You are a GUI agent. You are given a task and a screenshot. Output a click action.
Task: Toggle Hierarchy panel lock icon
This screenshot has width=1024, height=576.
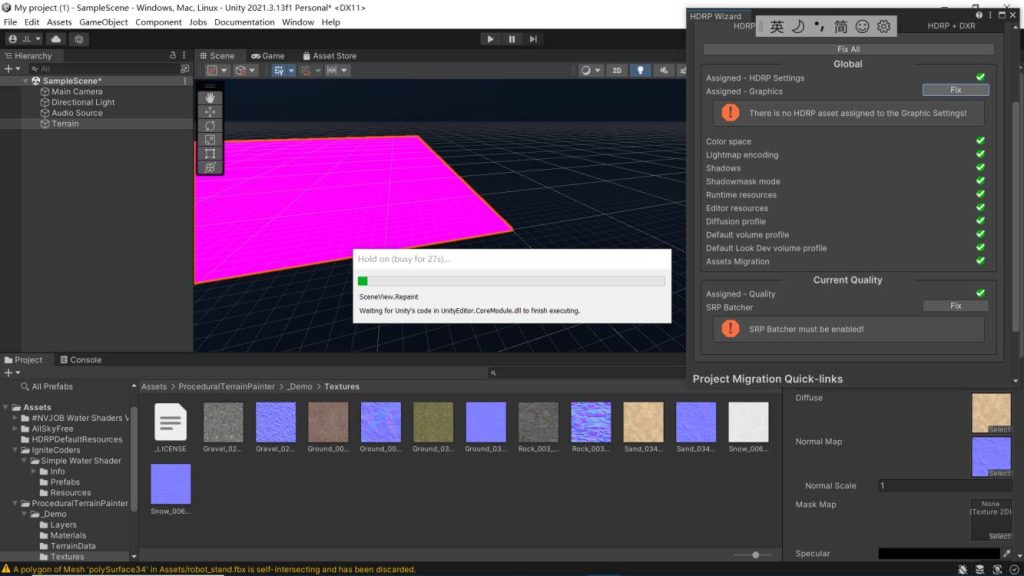[172, 56]
